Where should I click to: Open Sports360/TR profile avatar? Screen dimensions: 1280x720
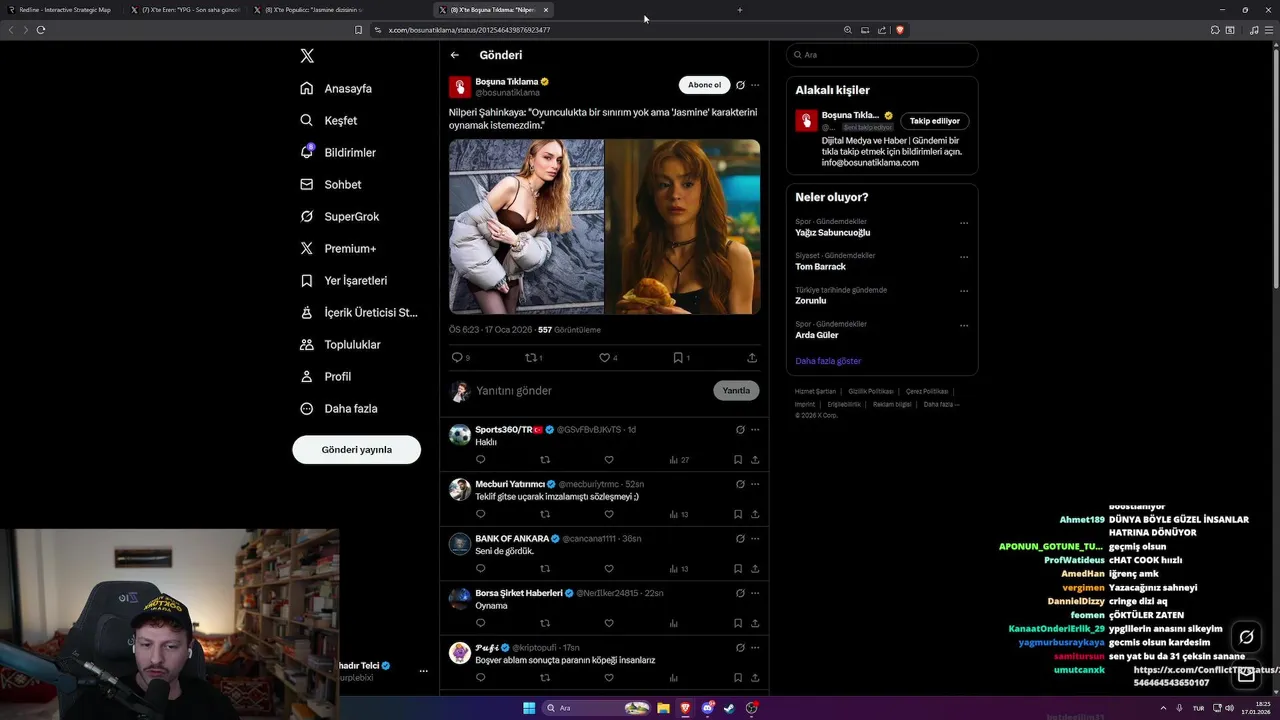459,435
